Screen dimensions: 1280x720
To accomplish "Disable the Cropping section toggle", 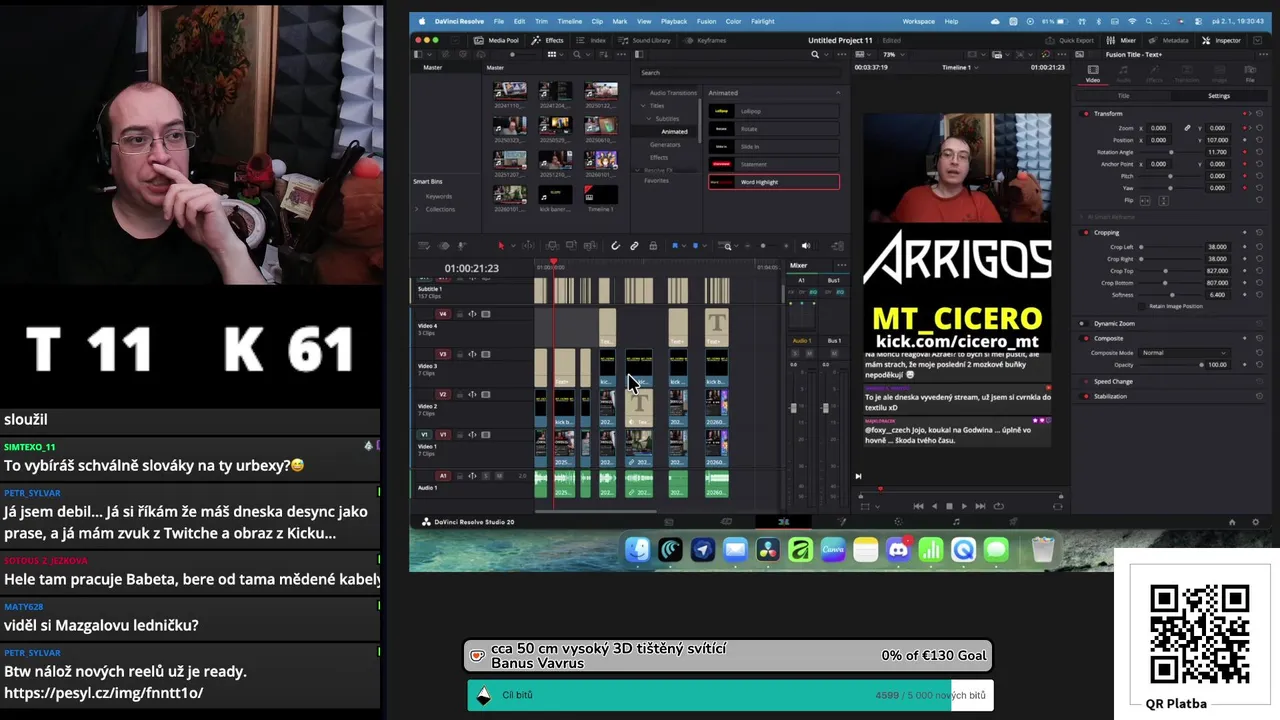I will [1086, 232].
